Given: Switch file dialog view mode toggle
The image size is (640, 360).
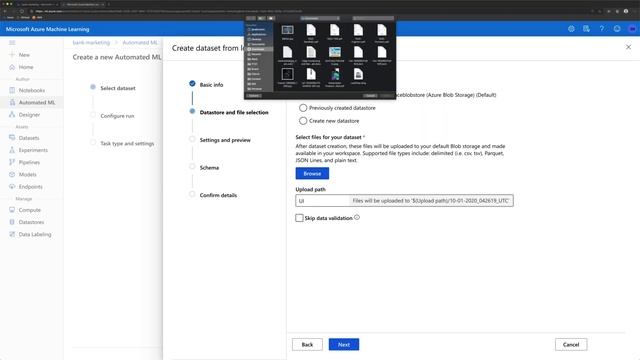Looking at the screenshot, I should (261, 18).
